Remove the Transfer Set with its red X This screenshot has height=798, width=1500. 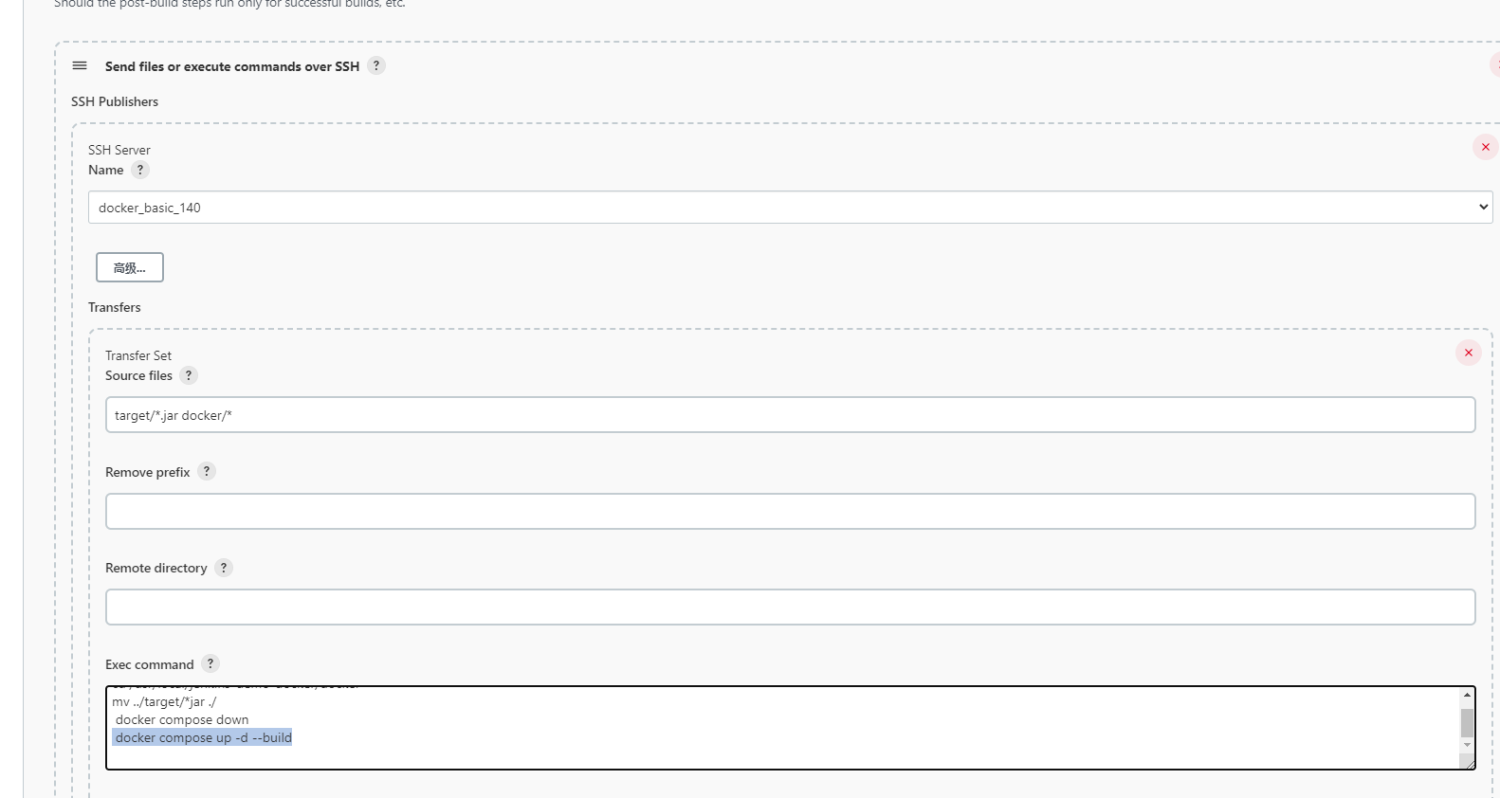pos(1468,353)
